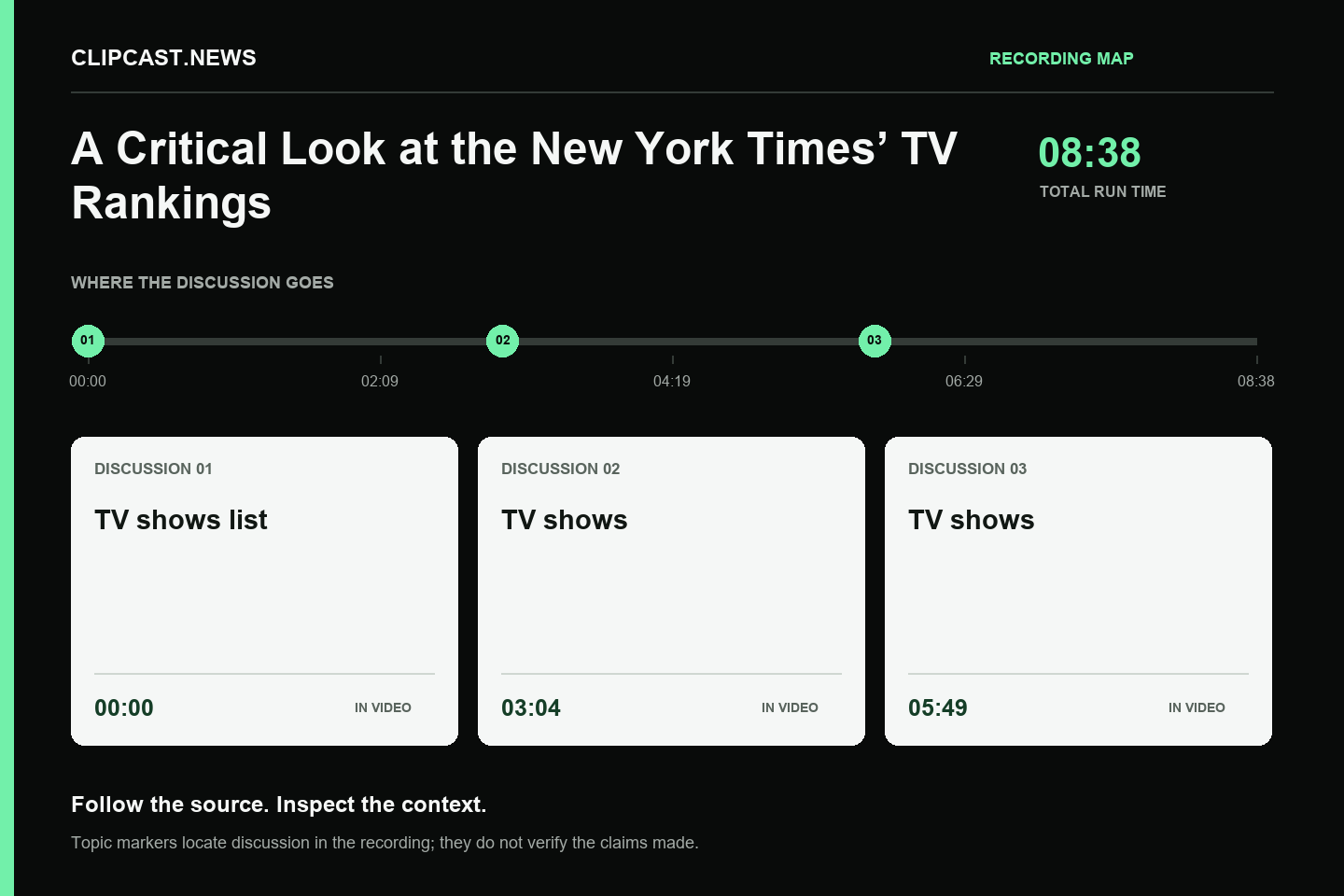
Task: Click the article headline about TV Rankings
Action: [514, 175]
